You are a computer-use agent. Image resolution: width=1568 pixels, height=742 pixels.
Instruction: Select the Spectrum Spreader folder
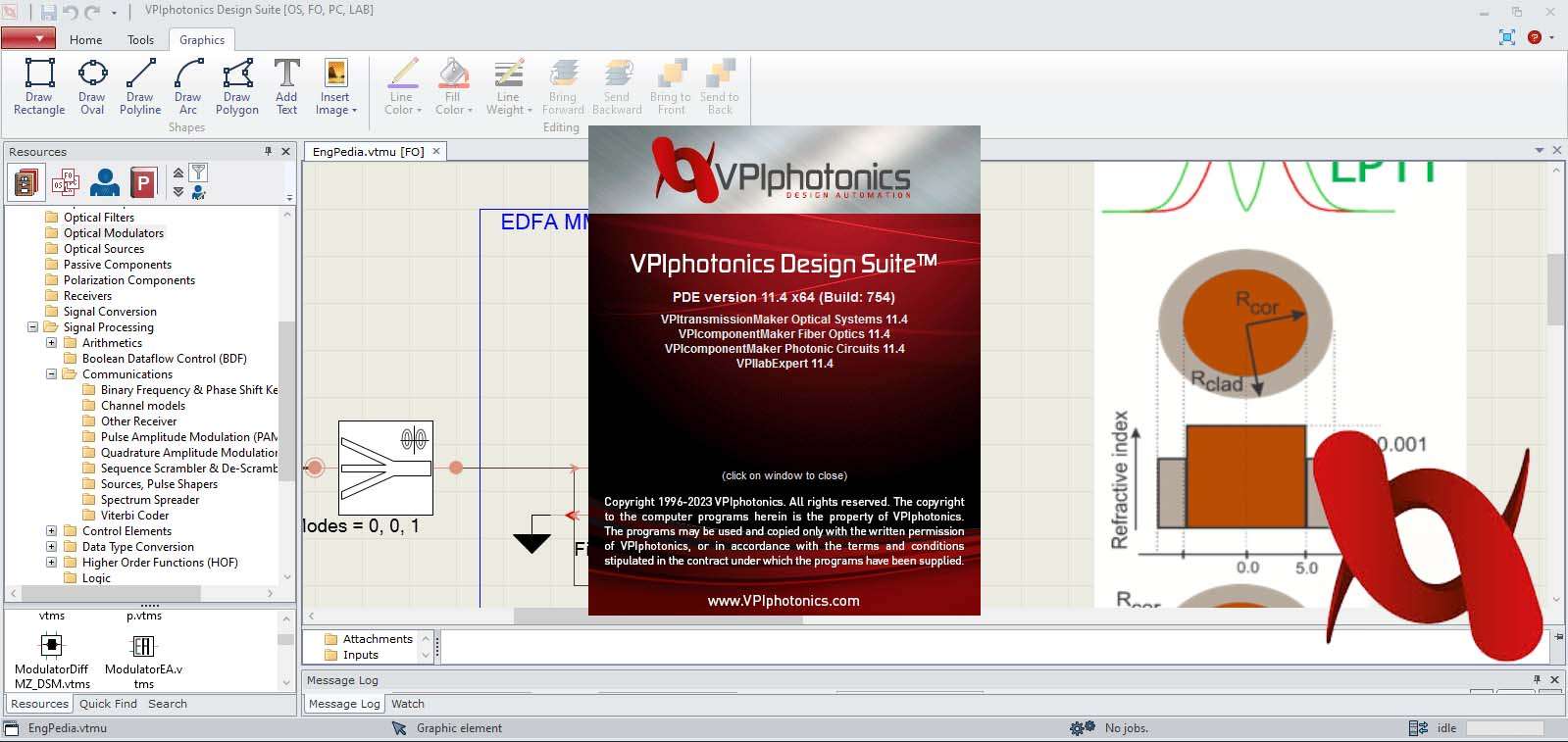[150, 500]
